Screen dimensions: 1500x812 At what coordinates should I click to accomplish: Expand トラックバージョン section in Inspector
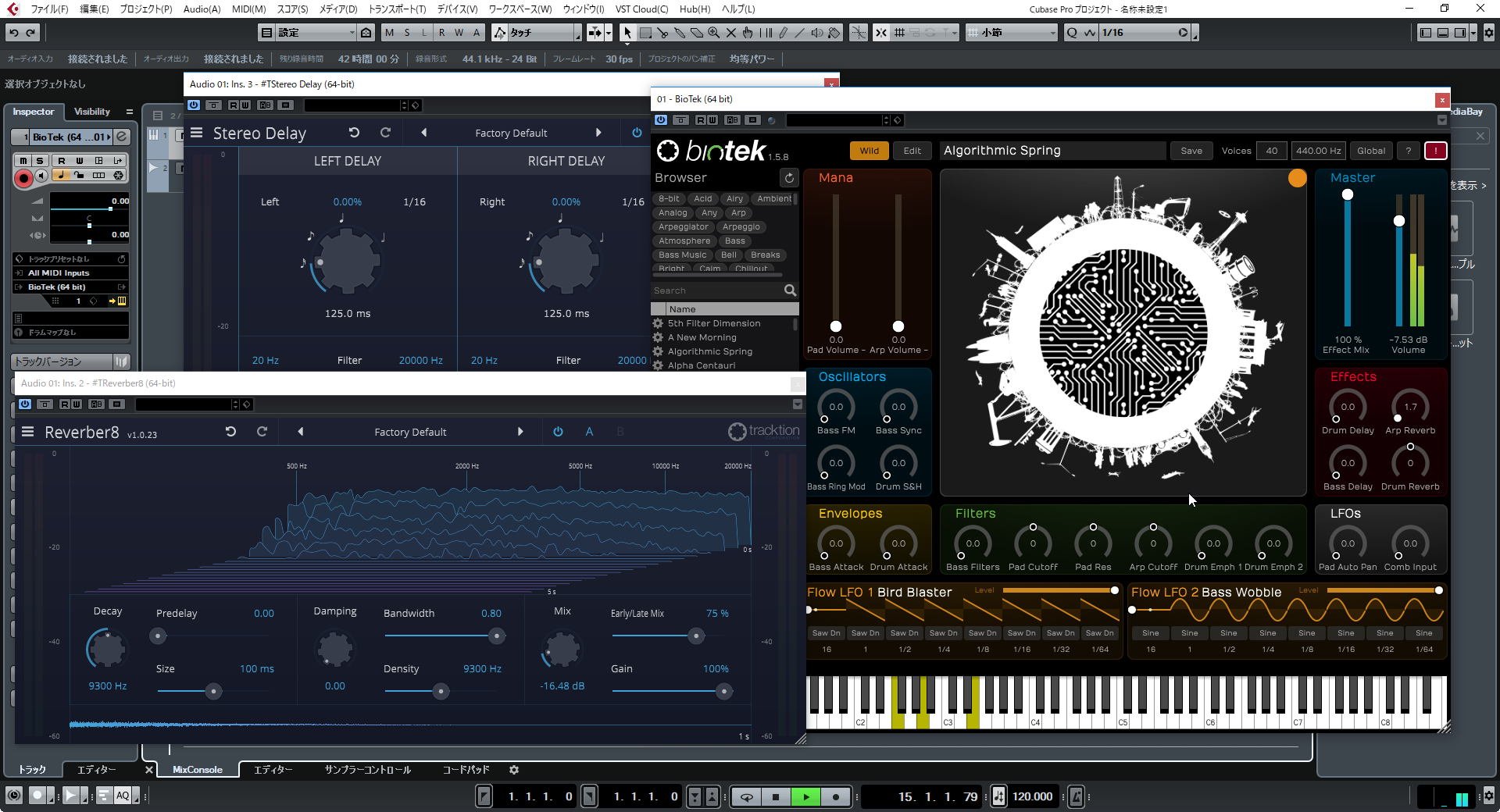point(61,361)
